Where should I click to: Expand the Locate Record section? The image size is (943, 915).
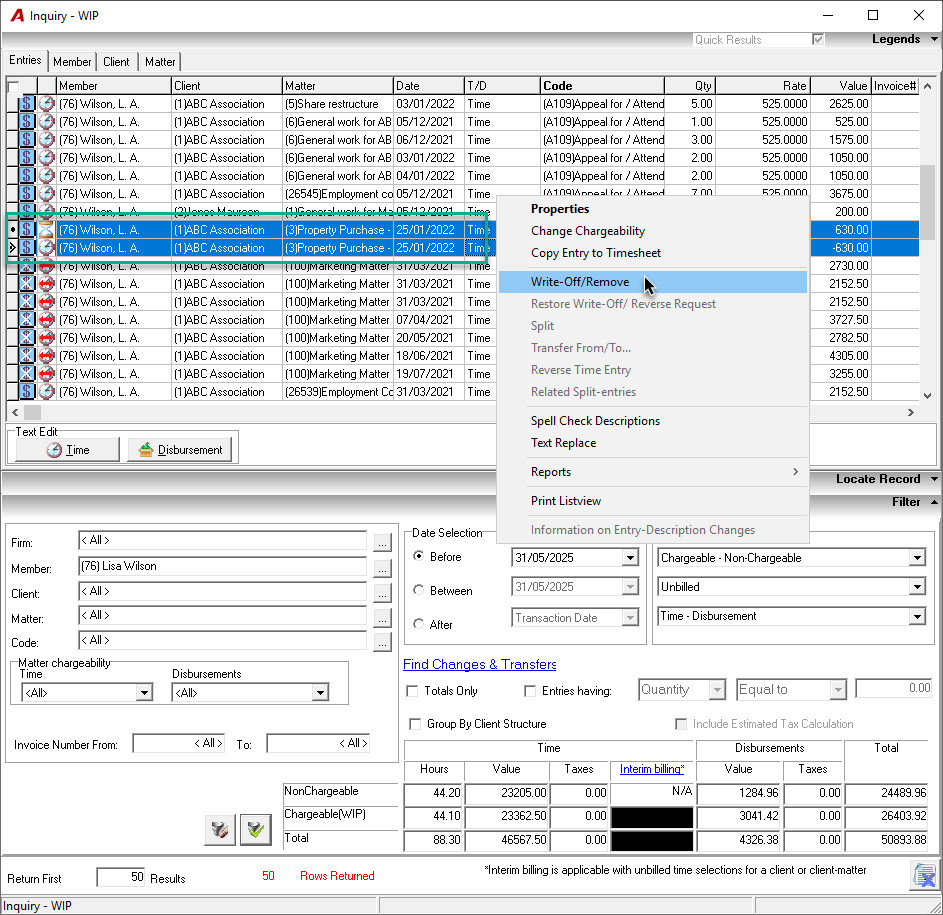pyautogui.click(x=934, y=479)
